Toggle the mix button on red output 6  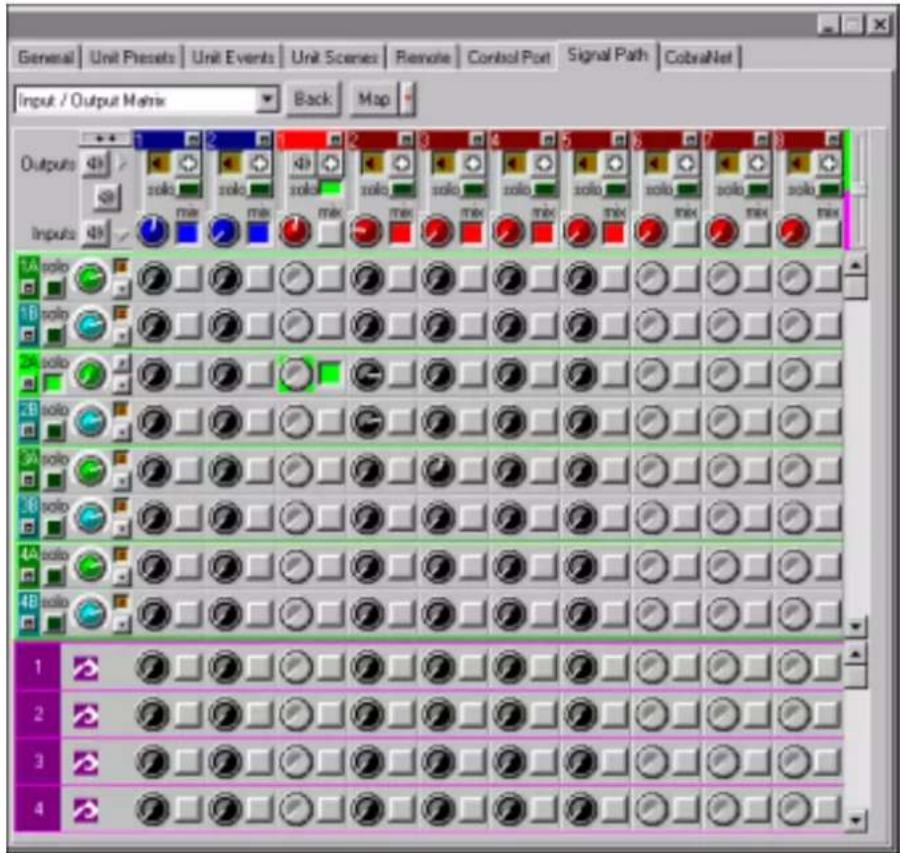pyautogui.click(x=686, y=232)
